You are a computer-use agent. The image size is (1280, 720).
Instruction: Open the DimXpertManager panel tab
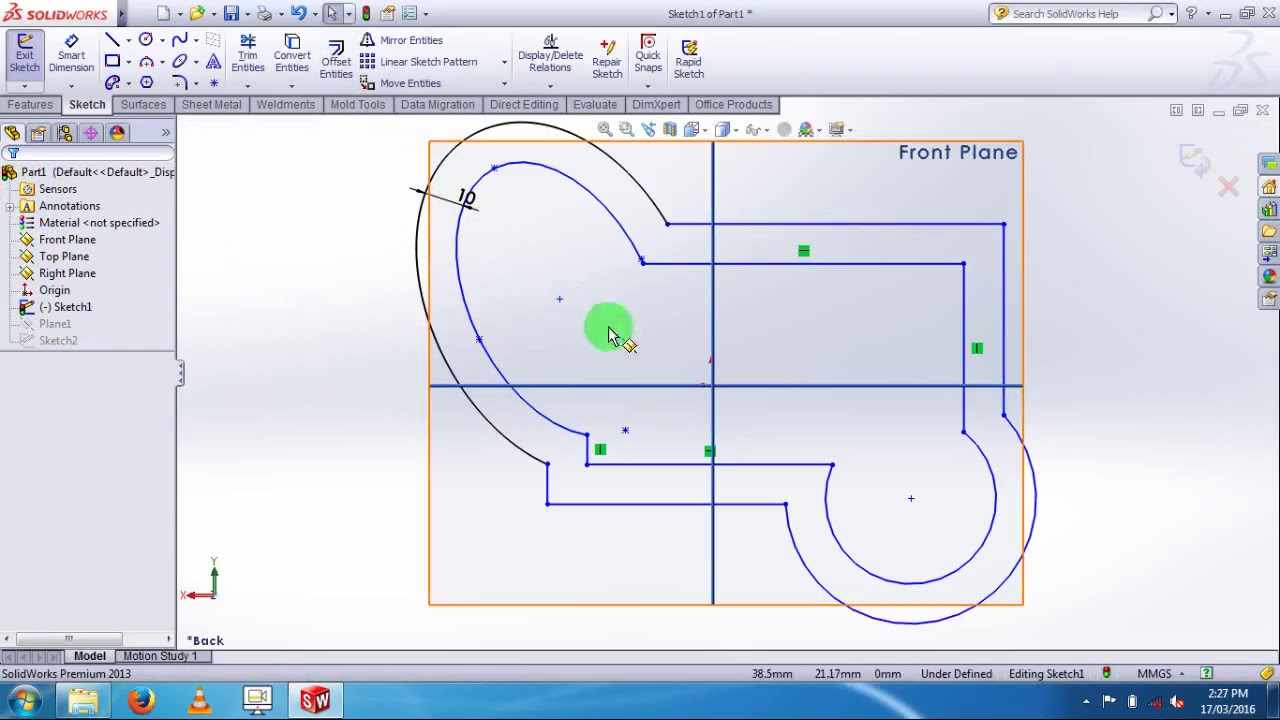(90, 133)
